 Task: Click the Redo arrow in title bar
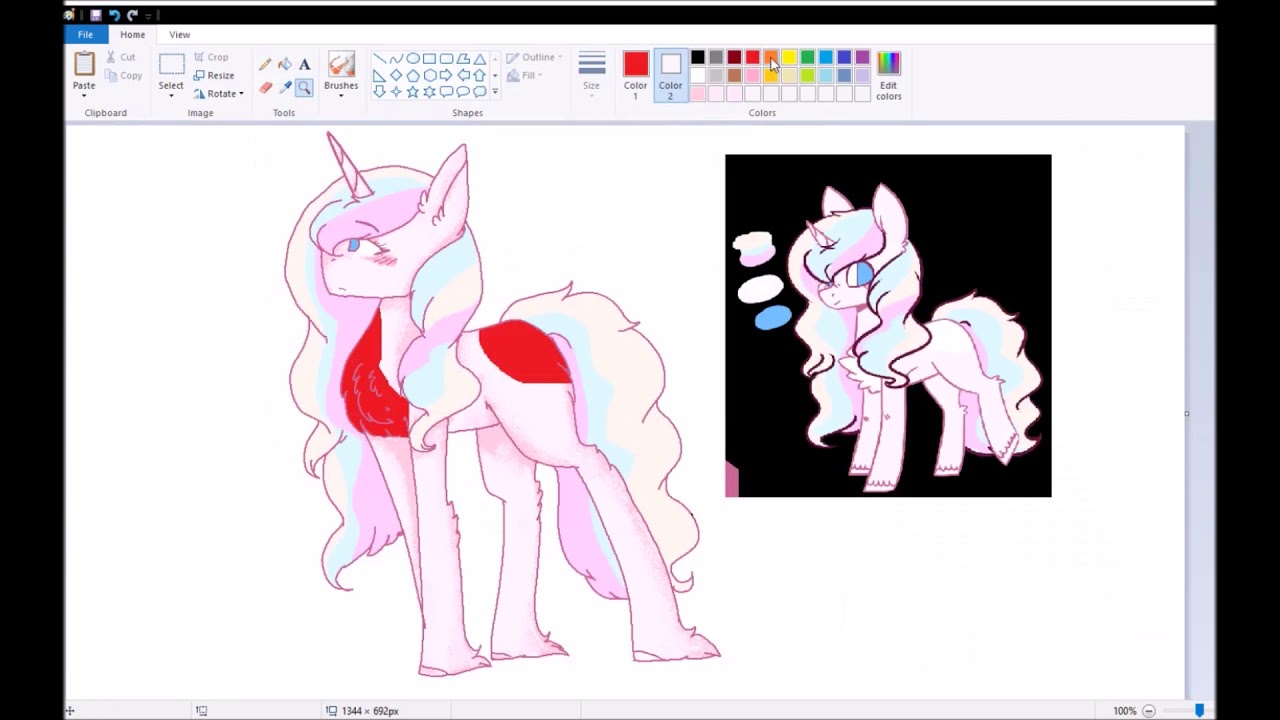click(132, 15)
